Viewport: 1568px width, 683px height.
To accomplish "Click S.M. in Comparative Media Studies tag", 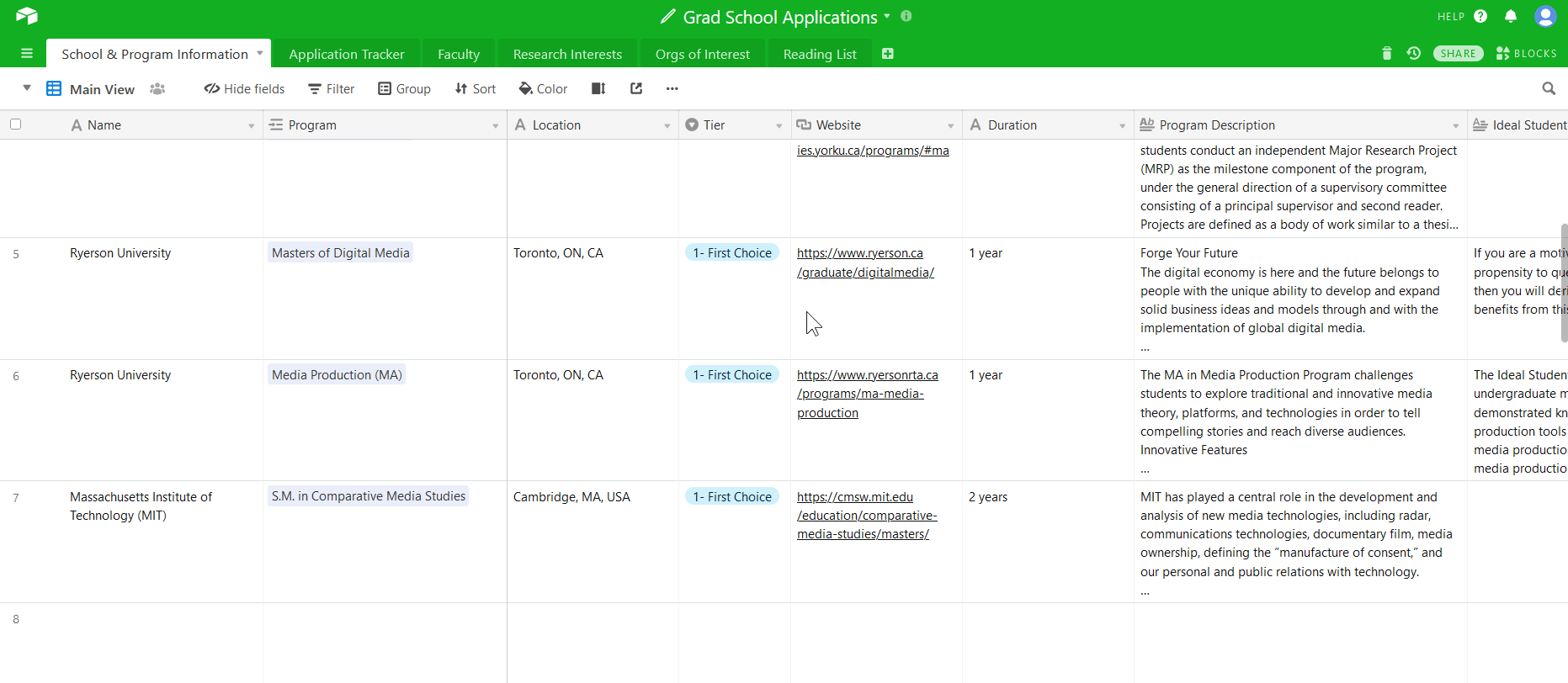I will pos(369,496).
